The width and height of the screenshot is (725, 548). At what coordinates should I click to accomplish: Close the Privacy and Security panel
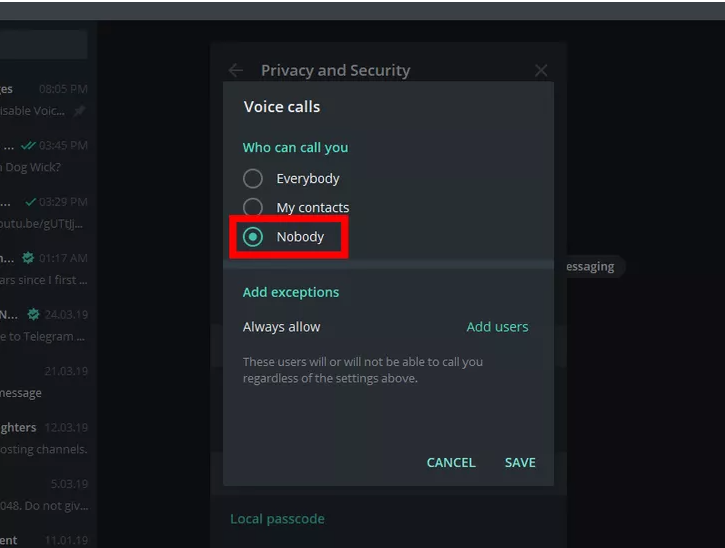tap(541, 70)
